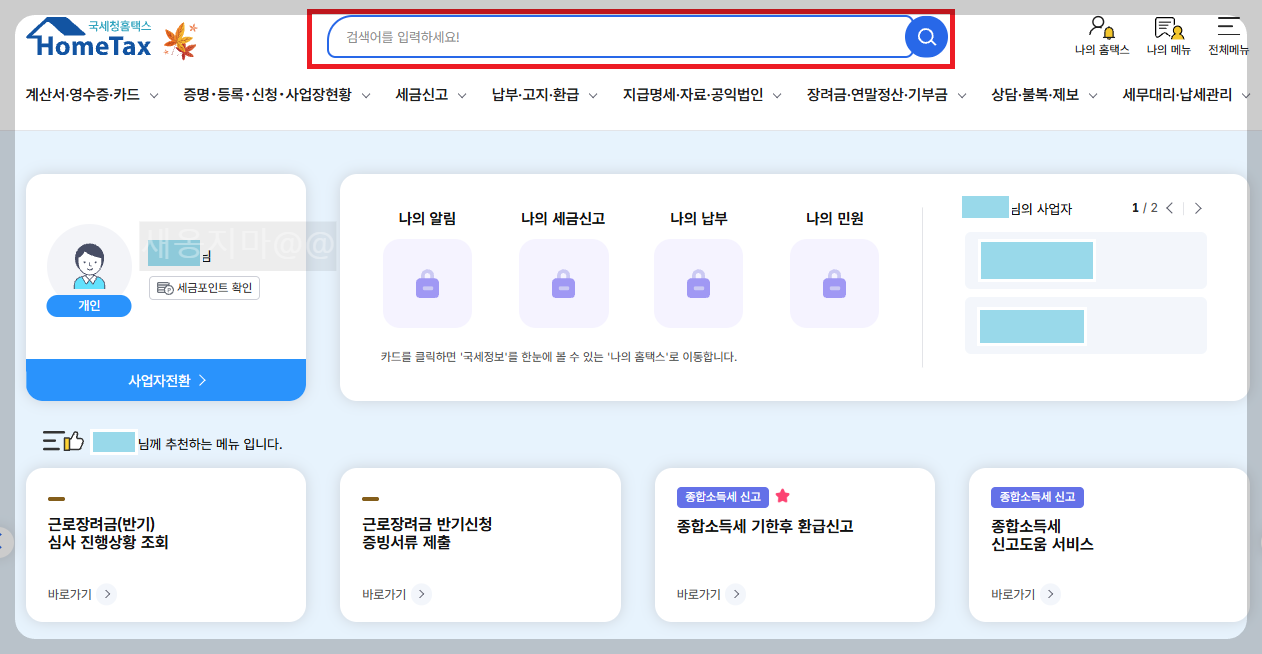Open 근로장려금(반기) 심사 진행상황 조회 card
Viewport: 1262px width, 654px height.
[166, 545]
